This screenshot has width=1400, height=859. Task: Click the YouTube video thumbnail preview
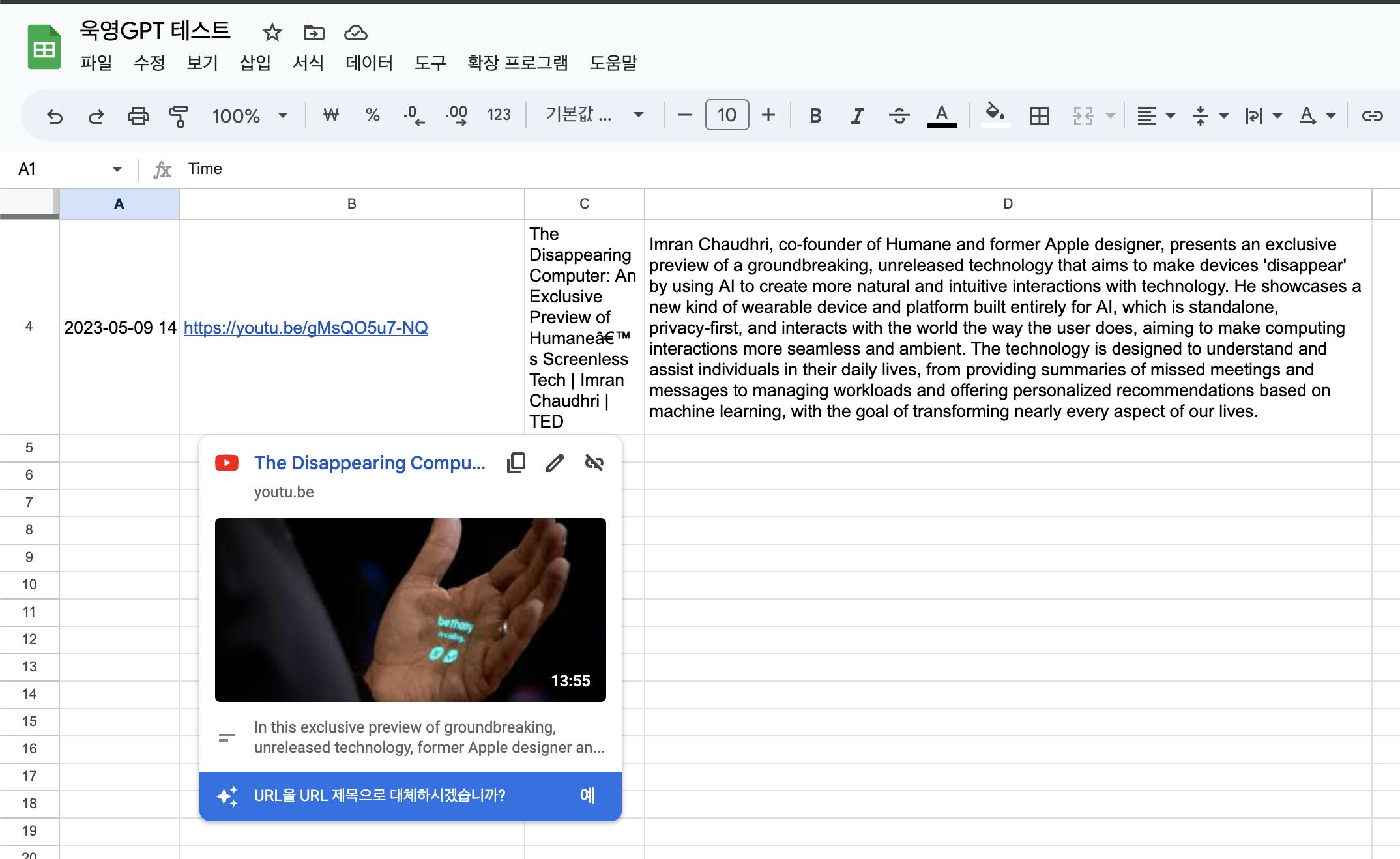pyautogui.click(x=411, y=610)
